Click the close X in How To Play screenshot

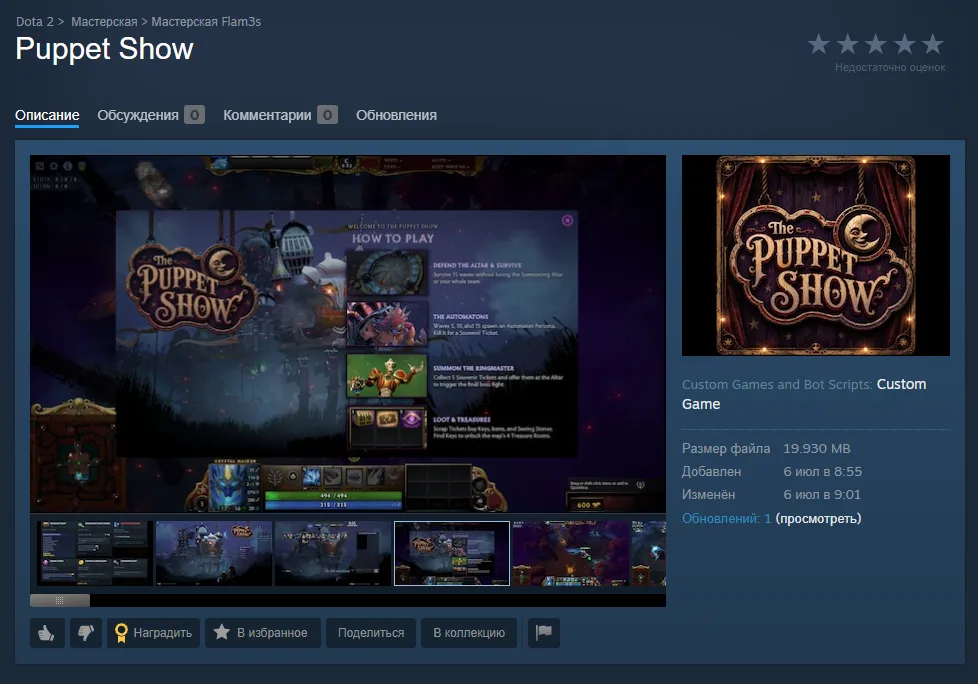click(x=567, y=221)
